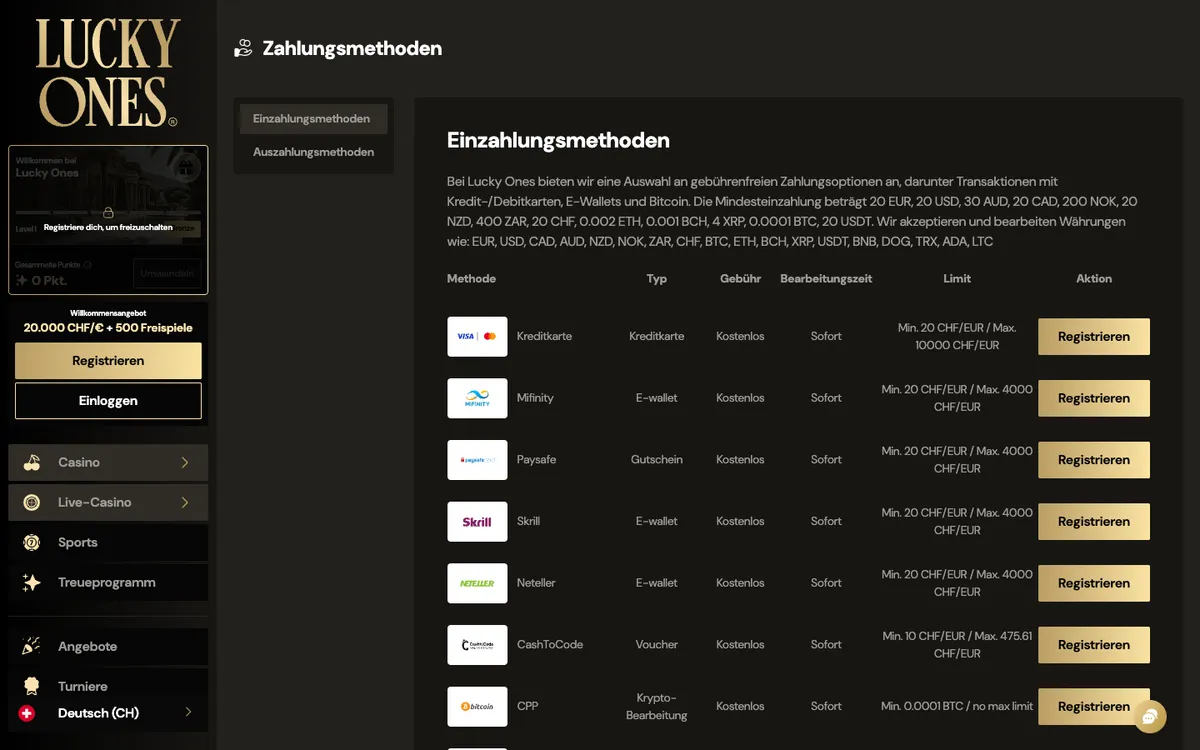Click Registrieren in the Kreditkarte row

coord(1094,337)
